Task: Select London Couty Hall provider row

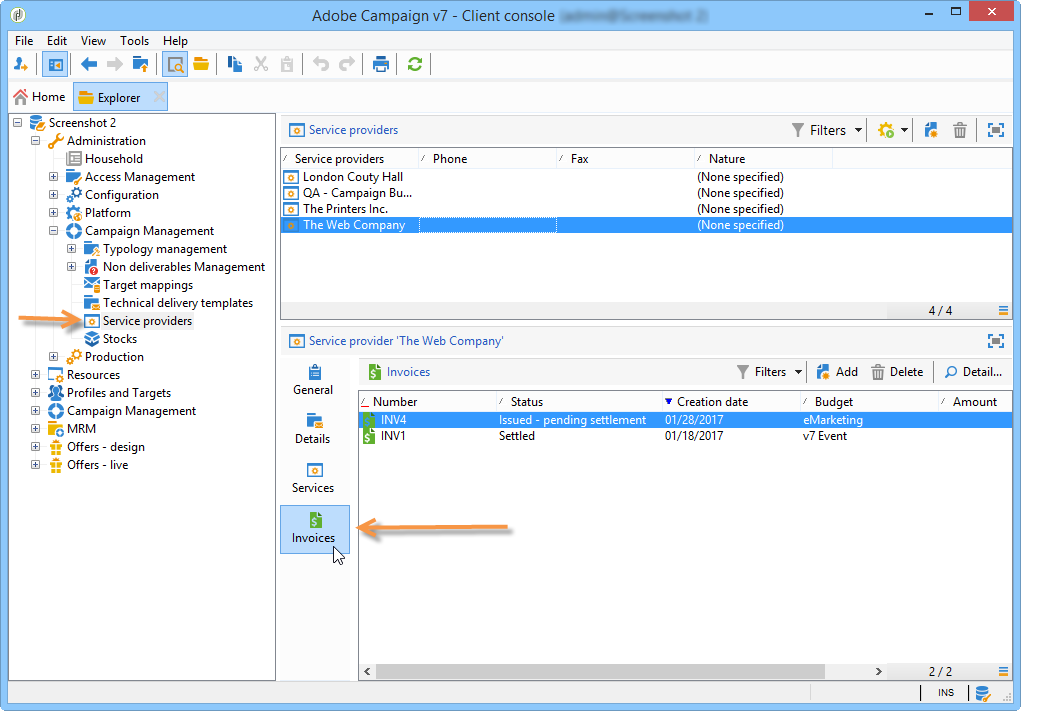Action: (x=646, y=177)
